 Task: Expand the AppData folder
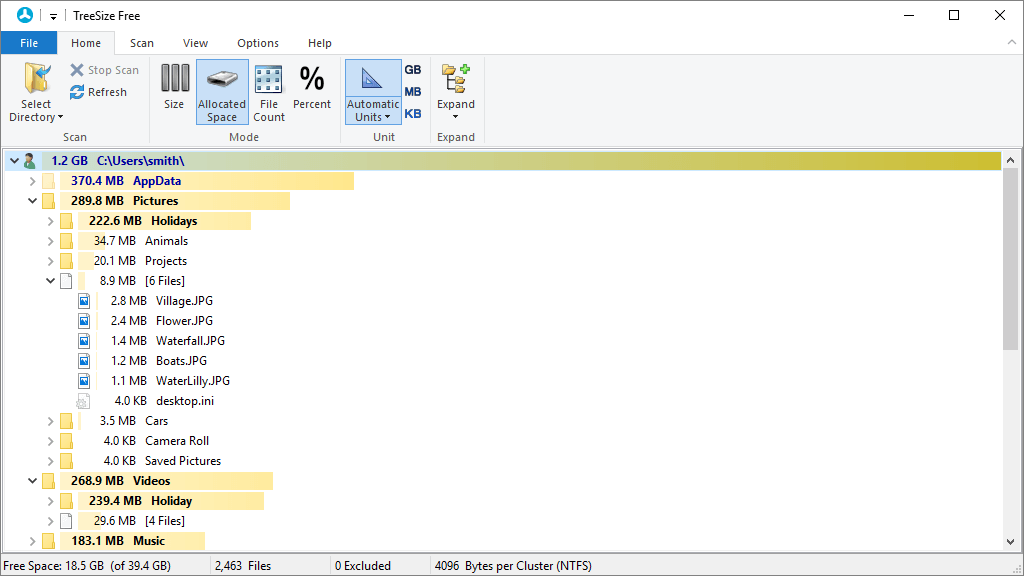click(x=32, y=180)
